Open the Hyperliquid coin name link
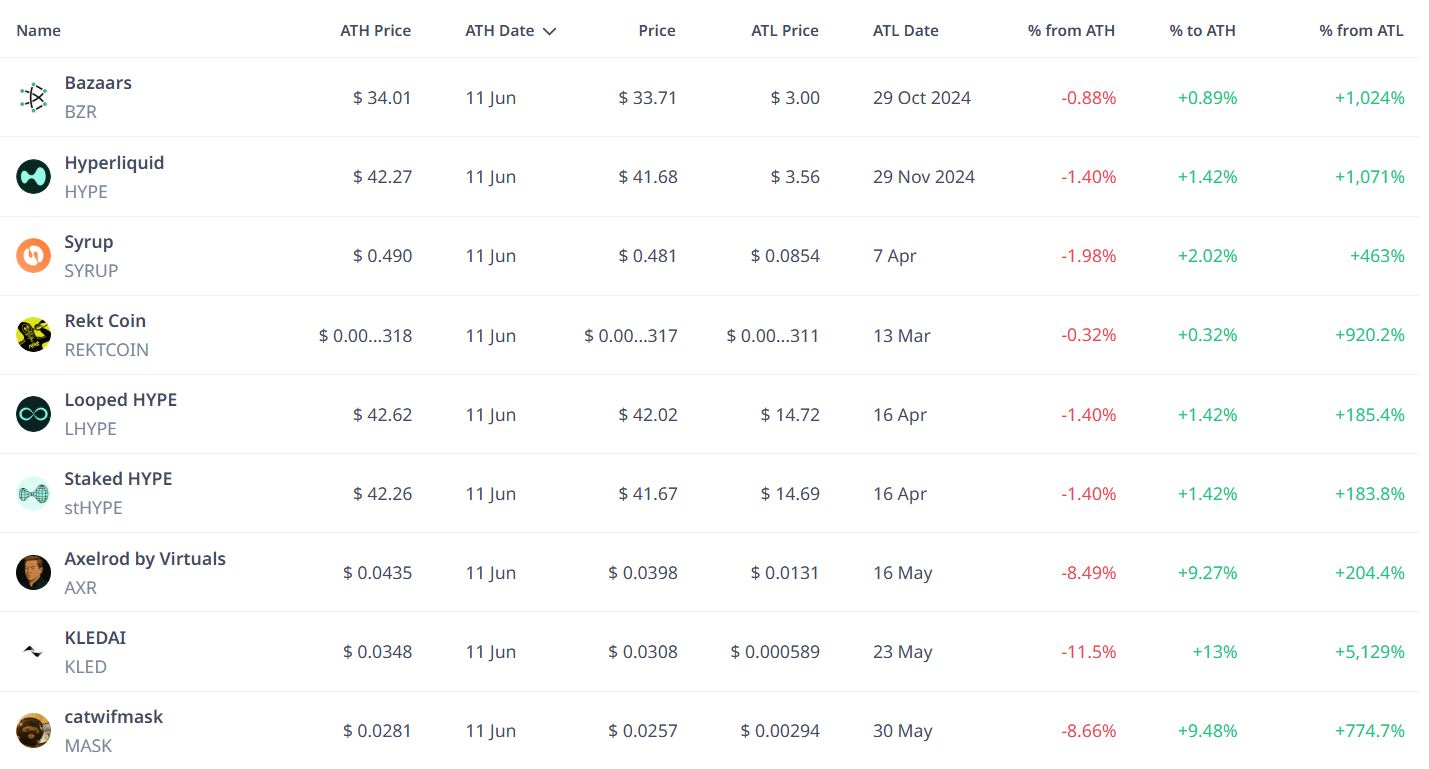Viewport: 1429px width, 769px height. (x=114, y=163)
